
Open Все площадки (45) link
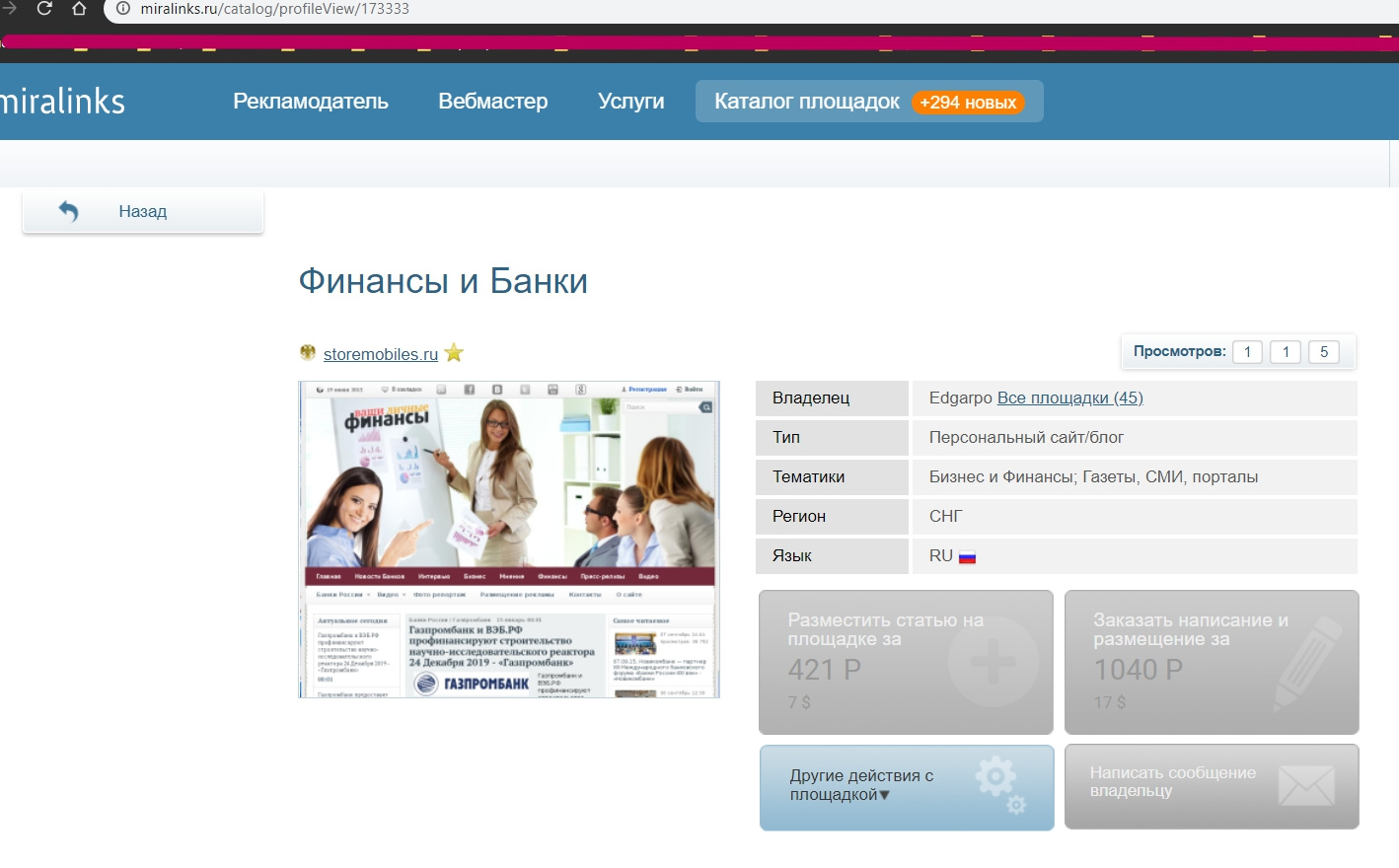(x=1070, y=398)
